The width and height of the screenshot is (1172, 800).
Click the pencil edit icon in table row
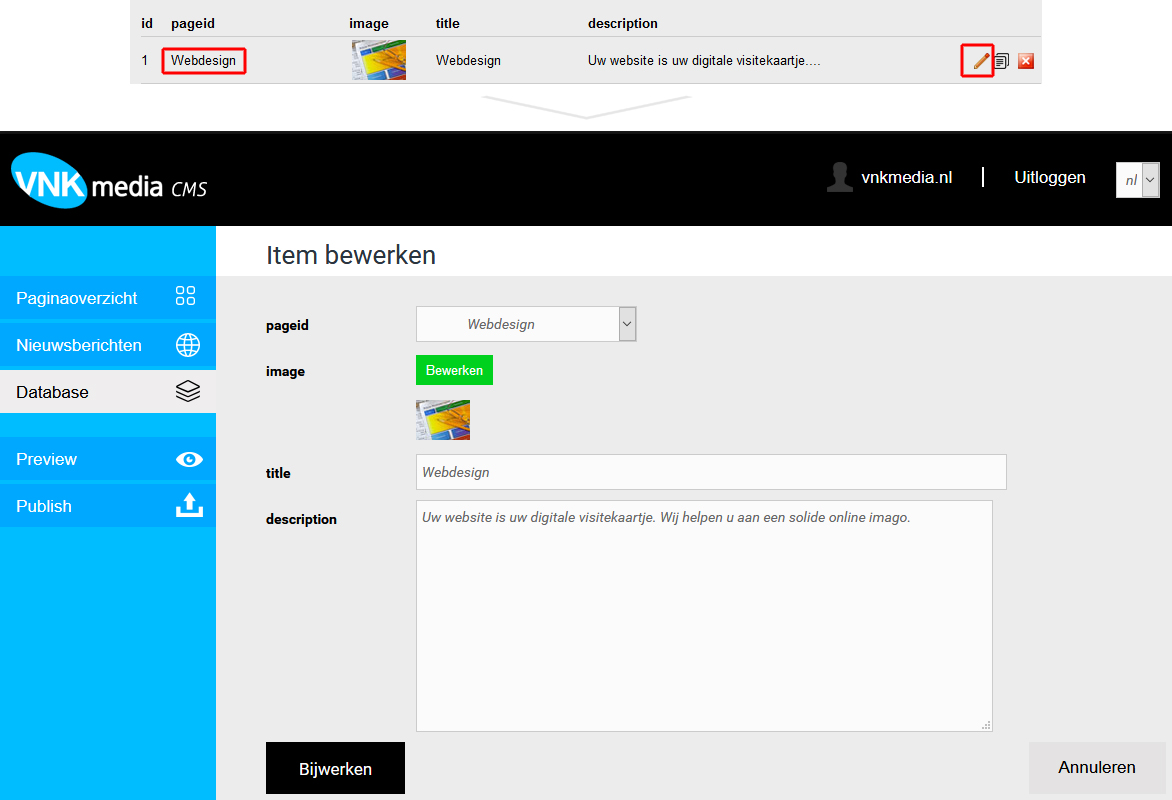(x=980, y=61)
